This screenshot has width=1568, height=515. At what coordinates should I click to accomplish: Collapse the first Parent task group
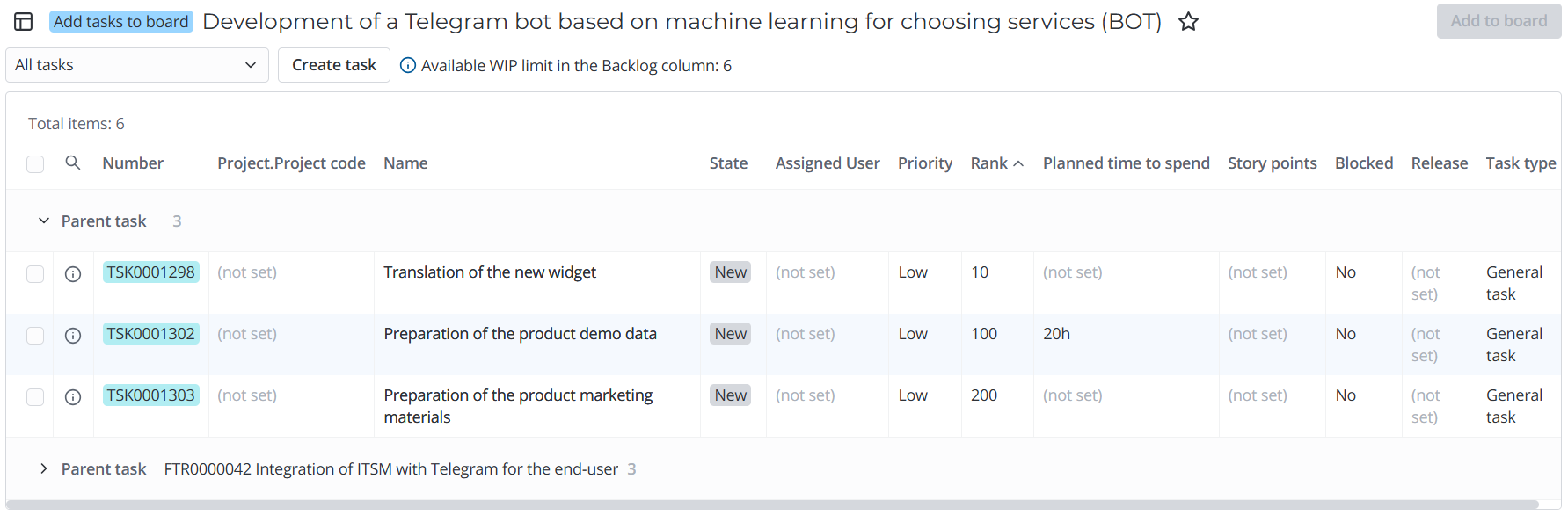tap(44, 221)
